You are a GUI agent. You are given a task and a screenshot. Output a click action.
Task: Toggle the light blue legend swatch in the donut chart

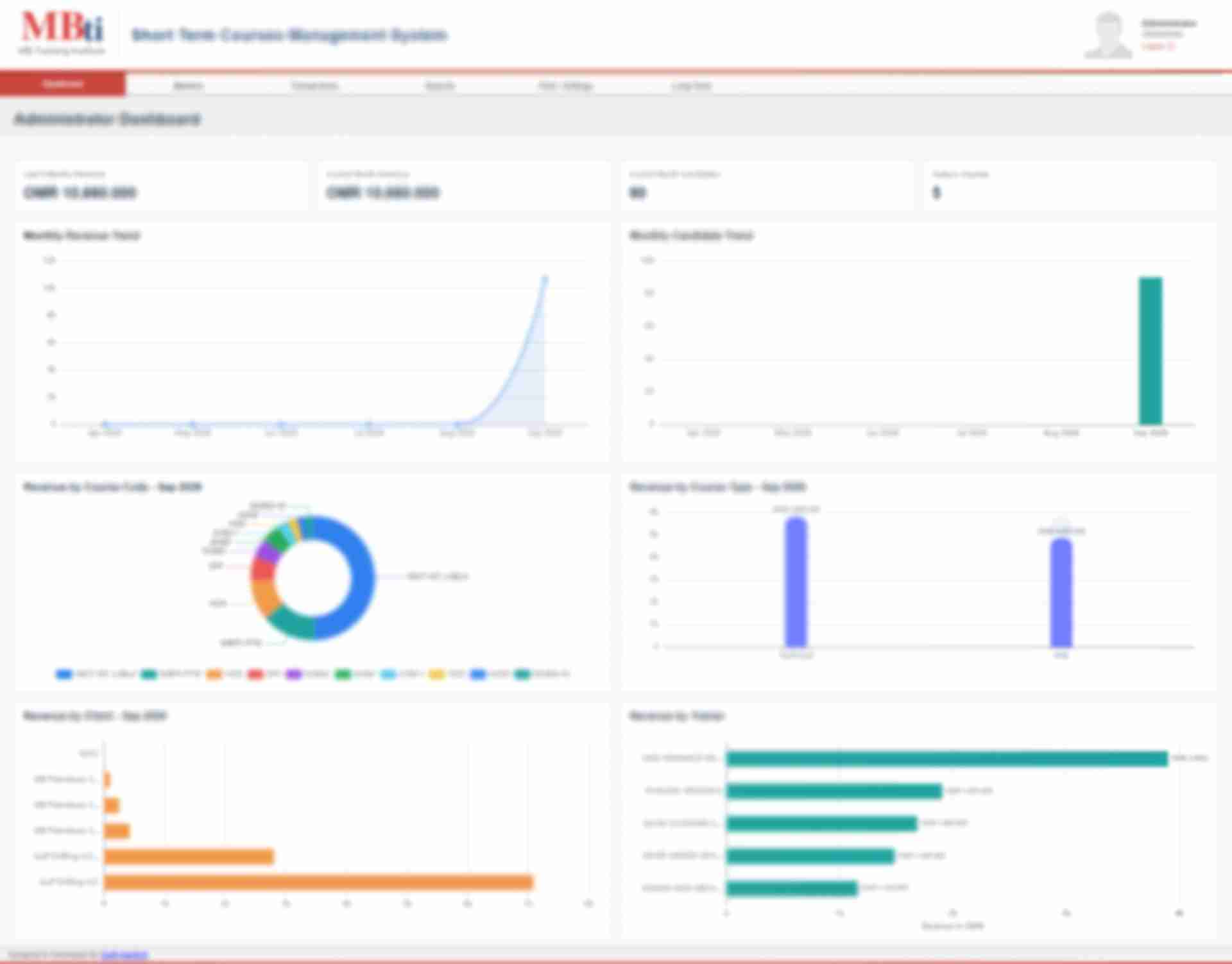tap(389, 674)
